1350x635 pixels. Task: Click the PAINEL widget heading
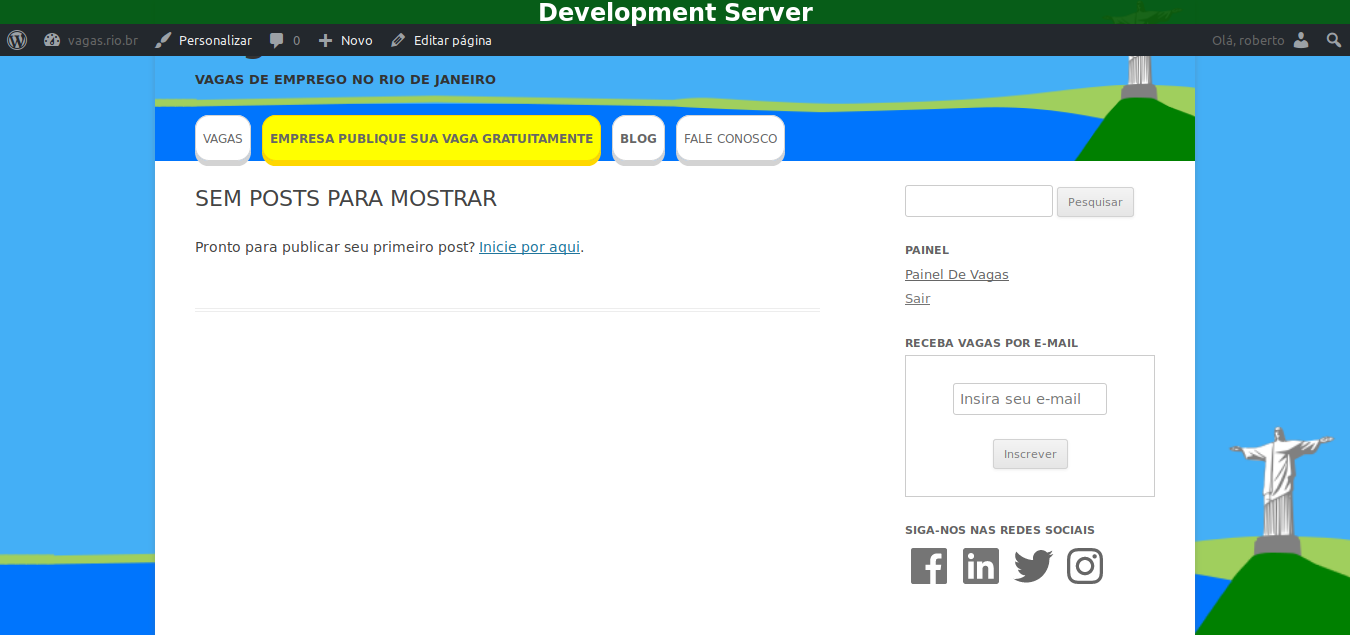[x=927, y=250]
